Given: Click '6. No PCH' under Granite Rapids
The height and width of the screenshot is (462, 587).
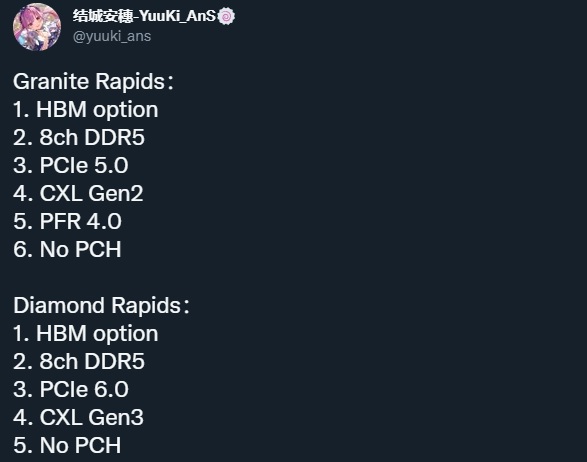Looking at the screenshot, I should [x=67, y=249].
